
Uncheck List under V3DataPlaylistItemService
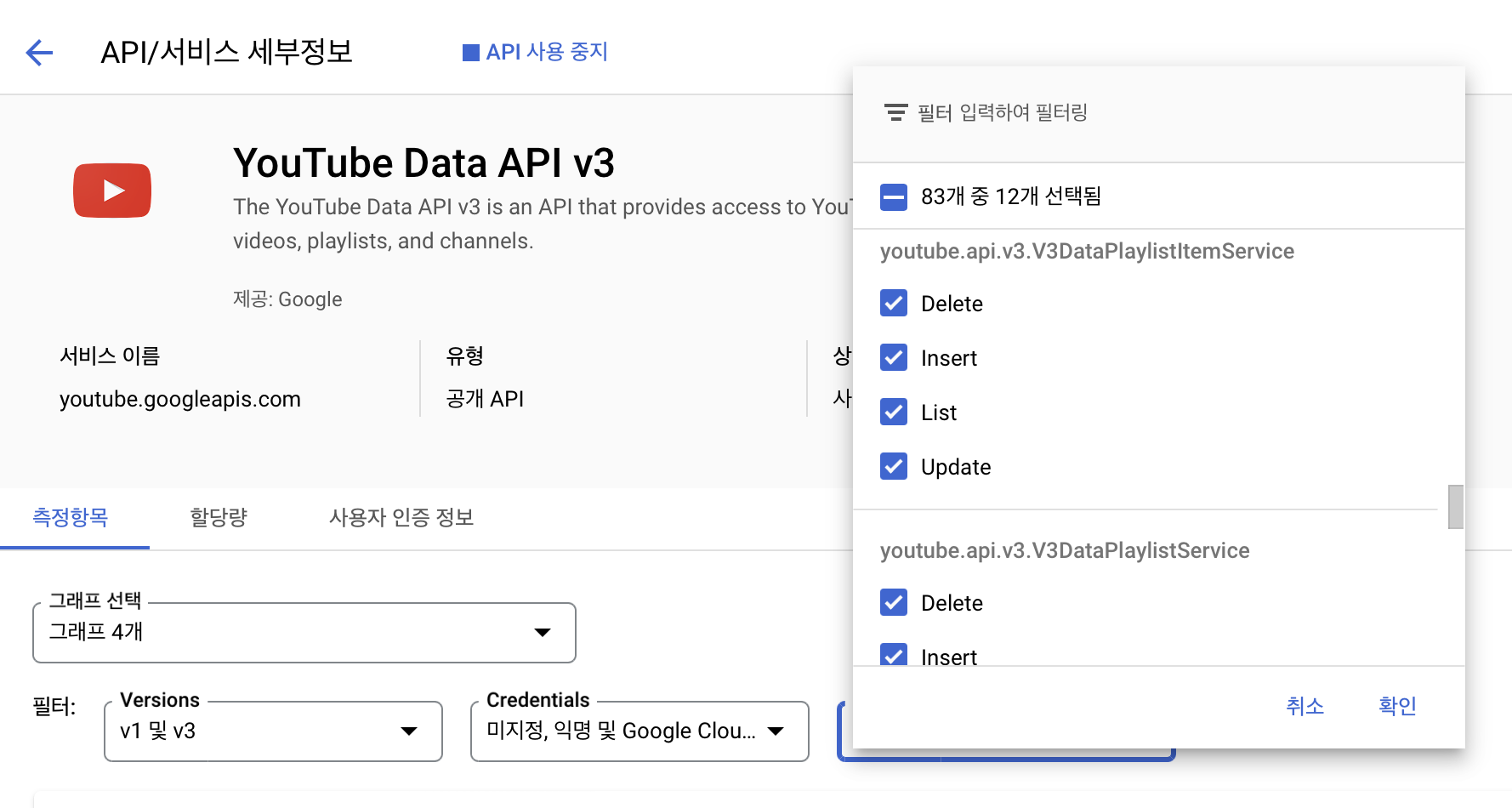tap(894, 412)
